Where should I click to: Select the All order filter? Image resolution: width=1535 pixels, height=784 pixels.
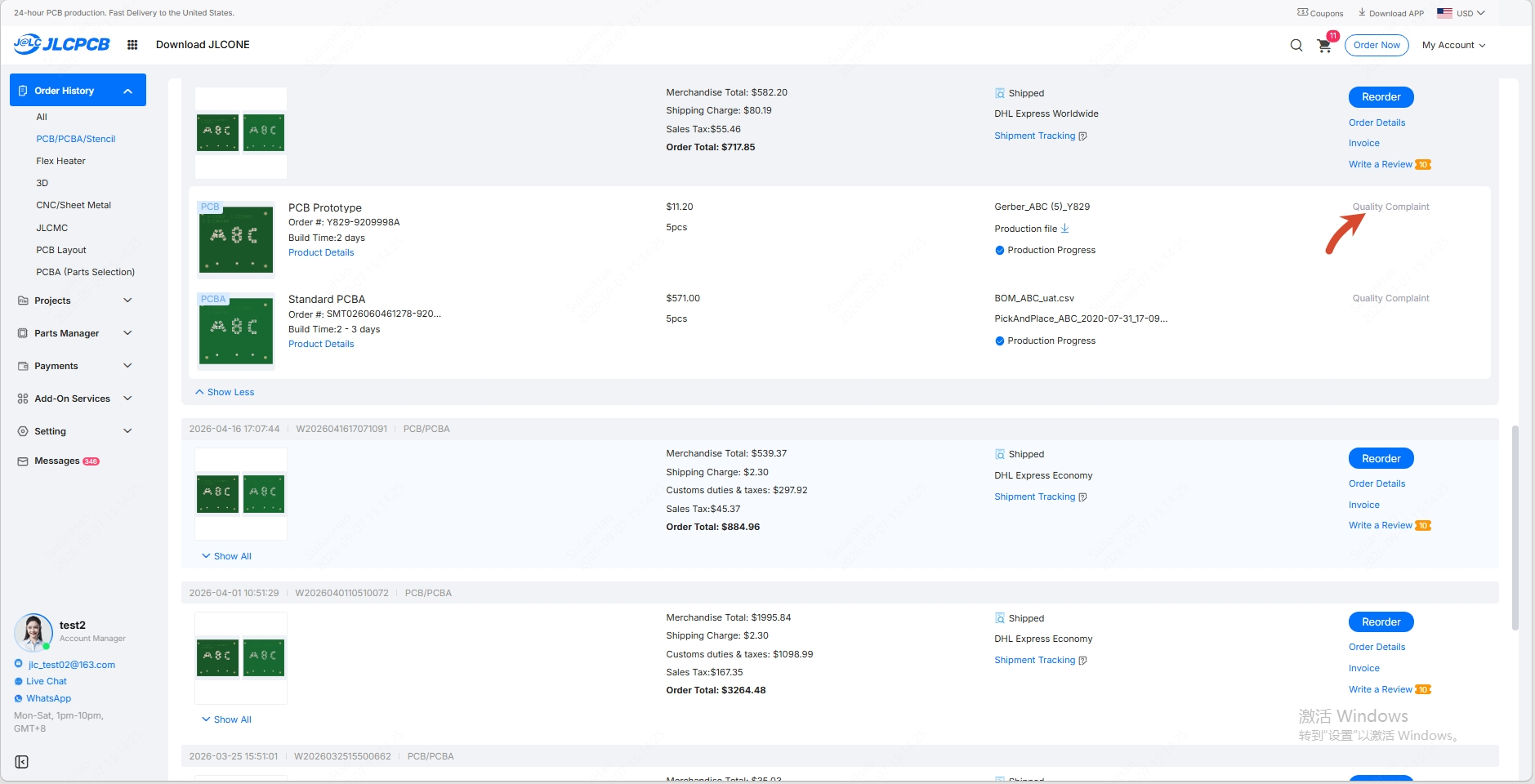click(x=42, y=117)
